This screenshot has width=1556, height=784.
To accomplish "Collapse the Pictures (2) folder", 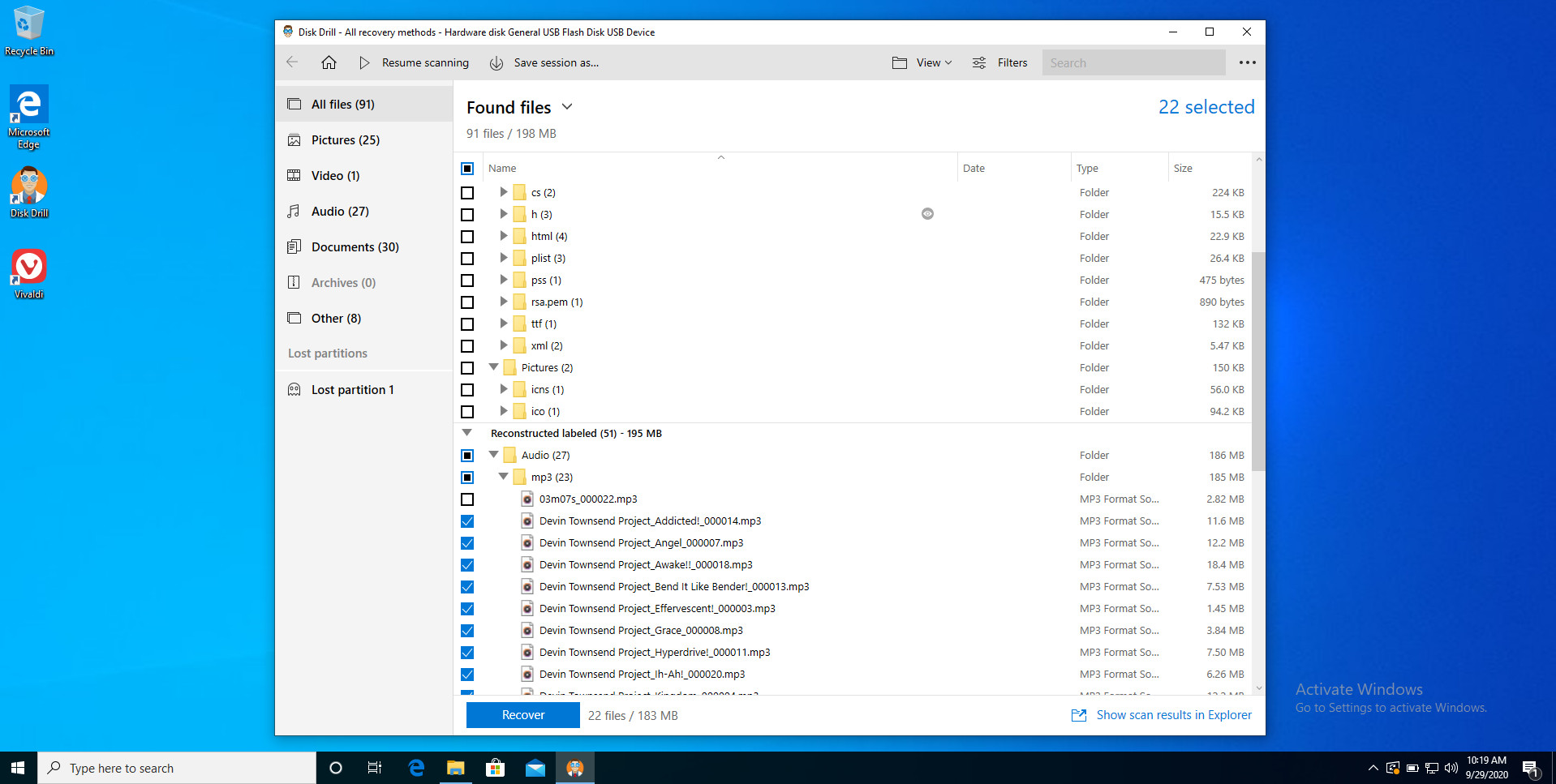I will pyautogui.click(x=493, y=367).
